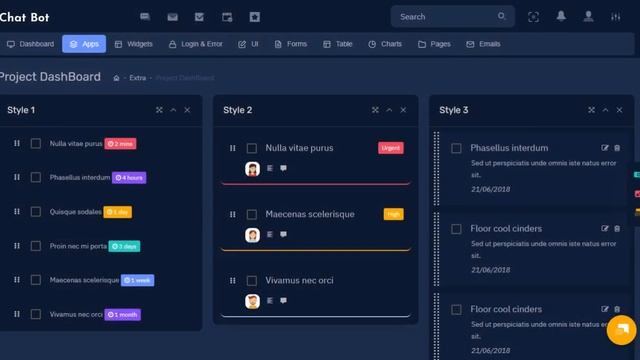
Task: Open the Pages menu
Action: [x=434, y=44]
